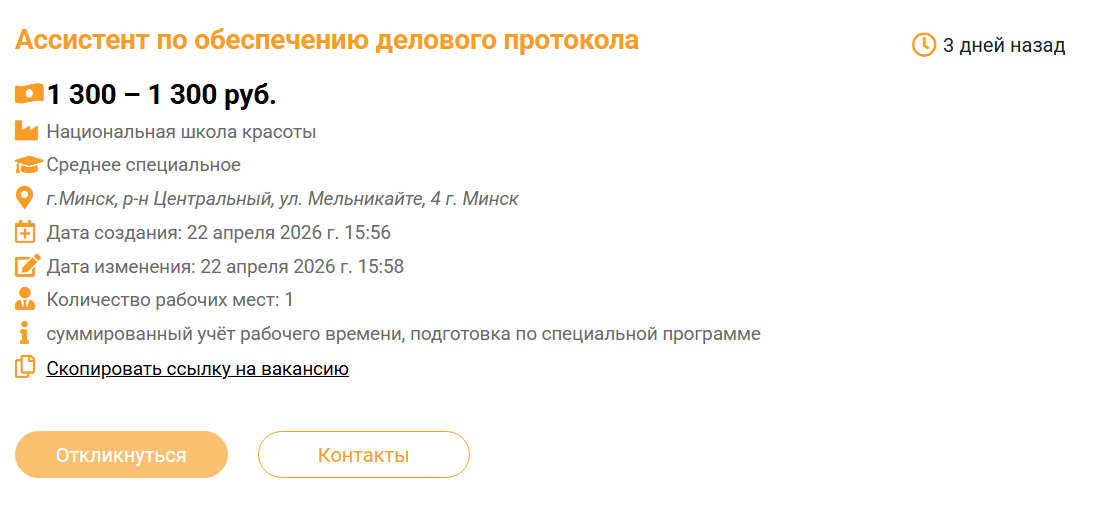Click the money banknote salary icon
Viewport: 1093px width, 513px height.
29,94
